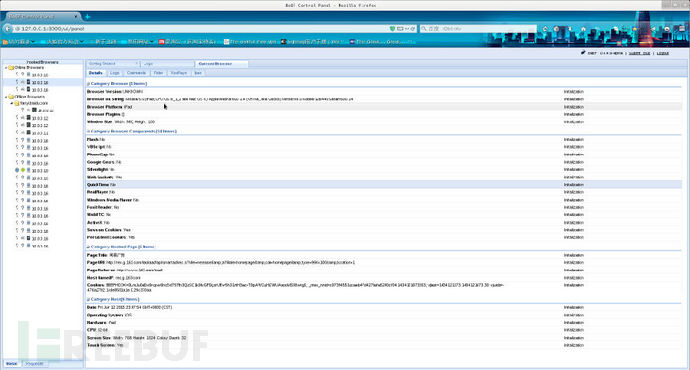Collapse the Offline Browsers tree node
The width and height of the screenshot is (690, 370).
pyautogui.click(x=6, y=97)
